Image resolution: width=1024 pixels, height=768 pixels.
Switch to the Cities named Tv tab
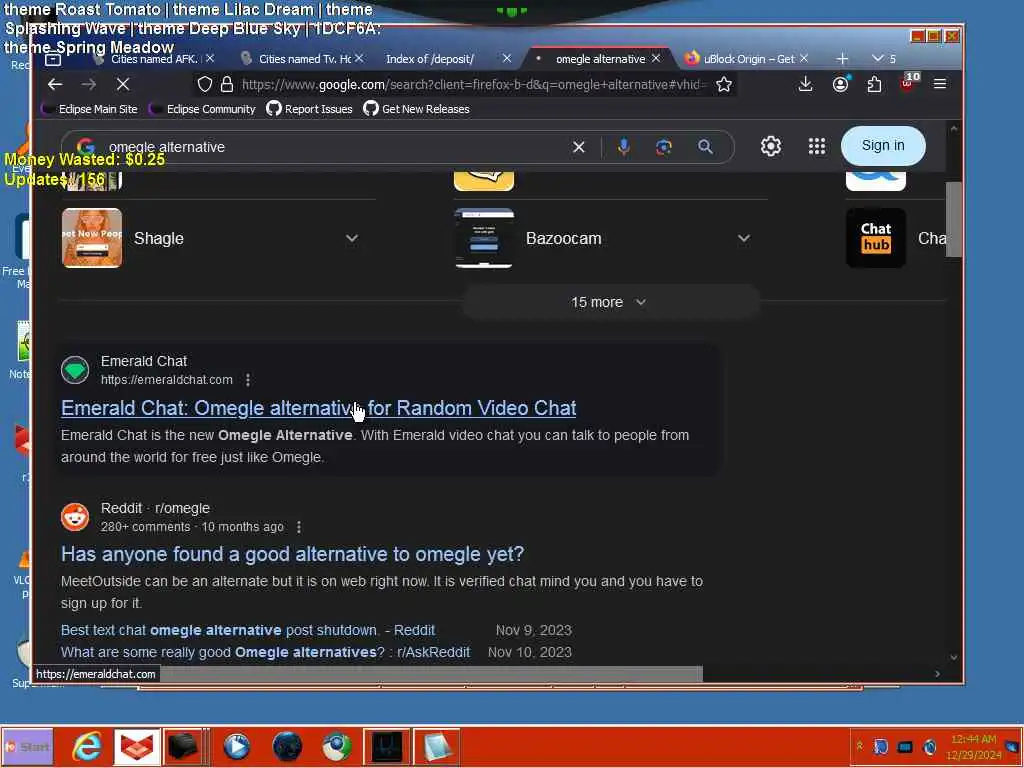pyautogui.click(x=305, y=59)
